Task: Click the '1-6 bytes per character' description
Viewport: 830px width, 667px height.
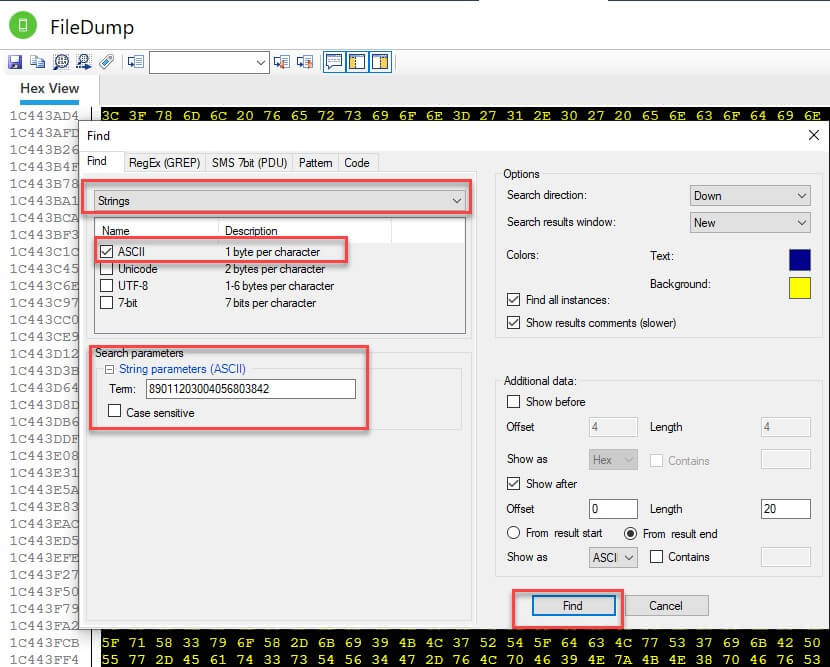Action: (x=279, y=286)
